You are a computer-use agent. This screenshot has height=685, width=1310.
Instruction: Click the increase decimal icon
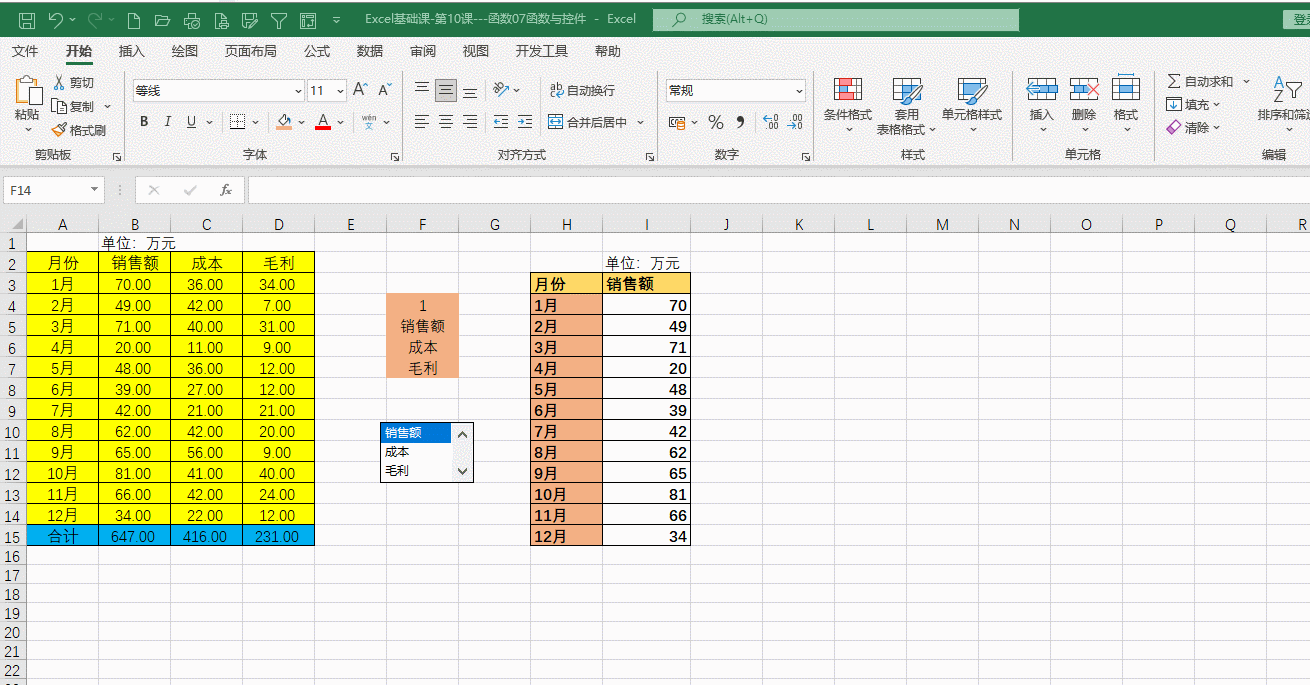770,122
